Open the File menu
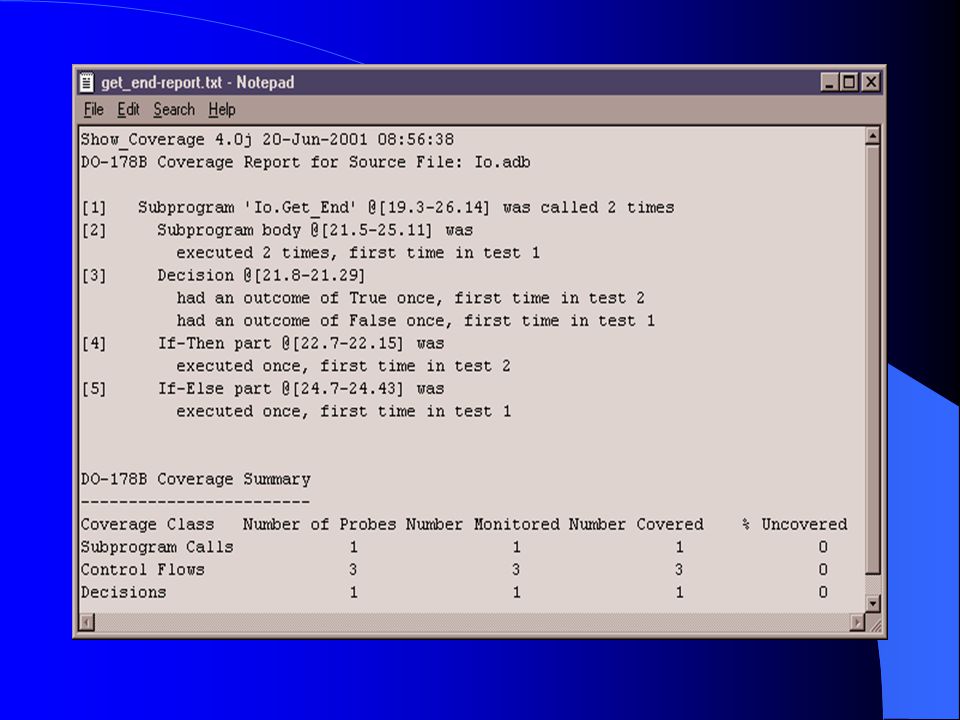 (94, 110)
